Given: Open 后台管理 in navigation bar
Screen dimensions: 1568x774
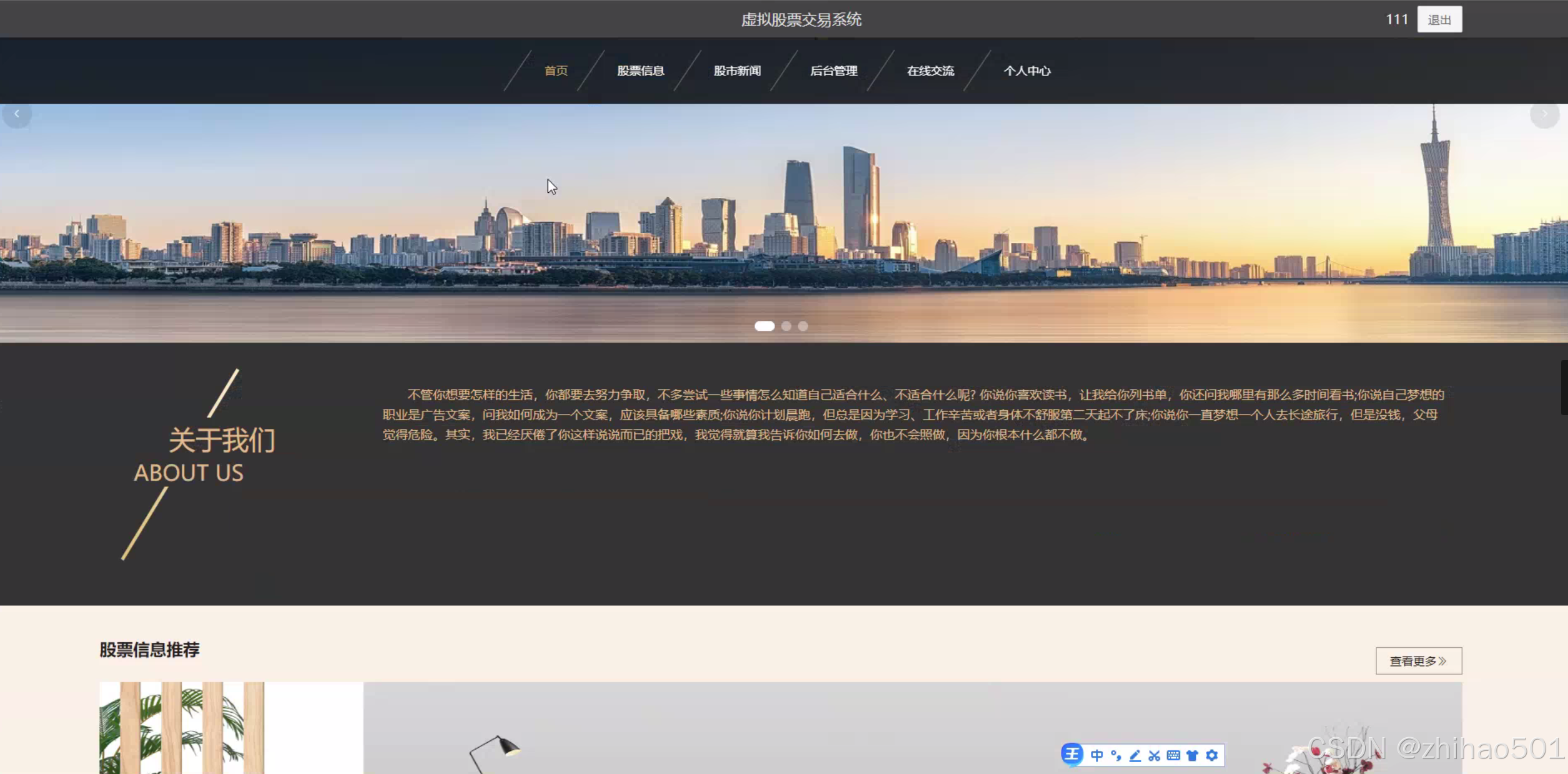Looking at the screenshot, I should pyautogui.click(x=834, y=71).
